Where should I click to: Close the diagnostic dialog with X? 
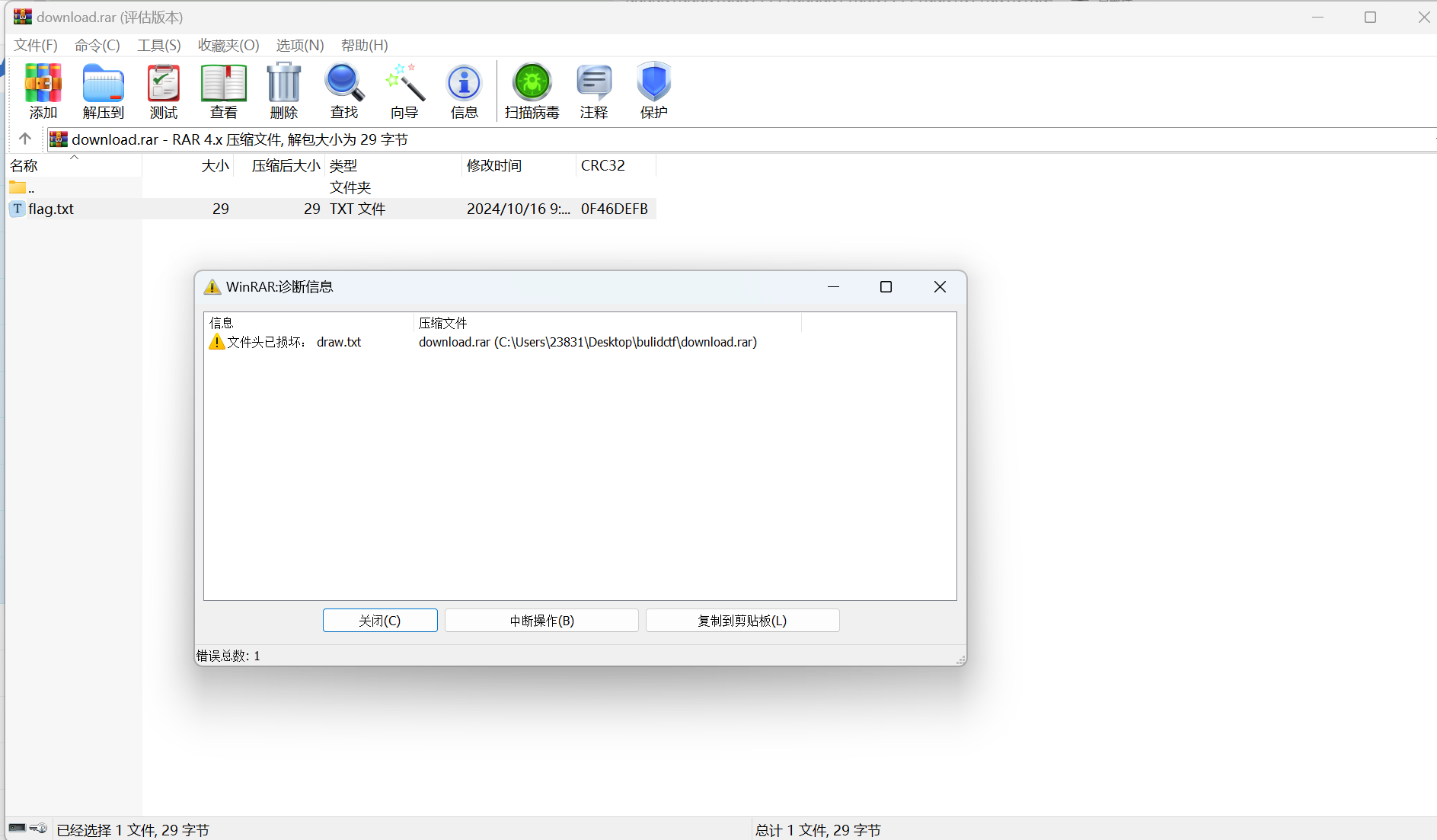pyautogui.click(x=940, y=286)
